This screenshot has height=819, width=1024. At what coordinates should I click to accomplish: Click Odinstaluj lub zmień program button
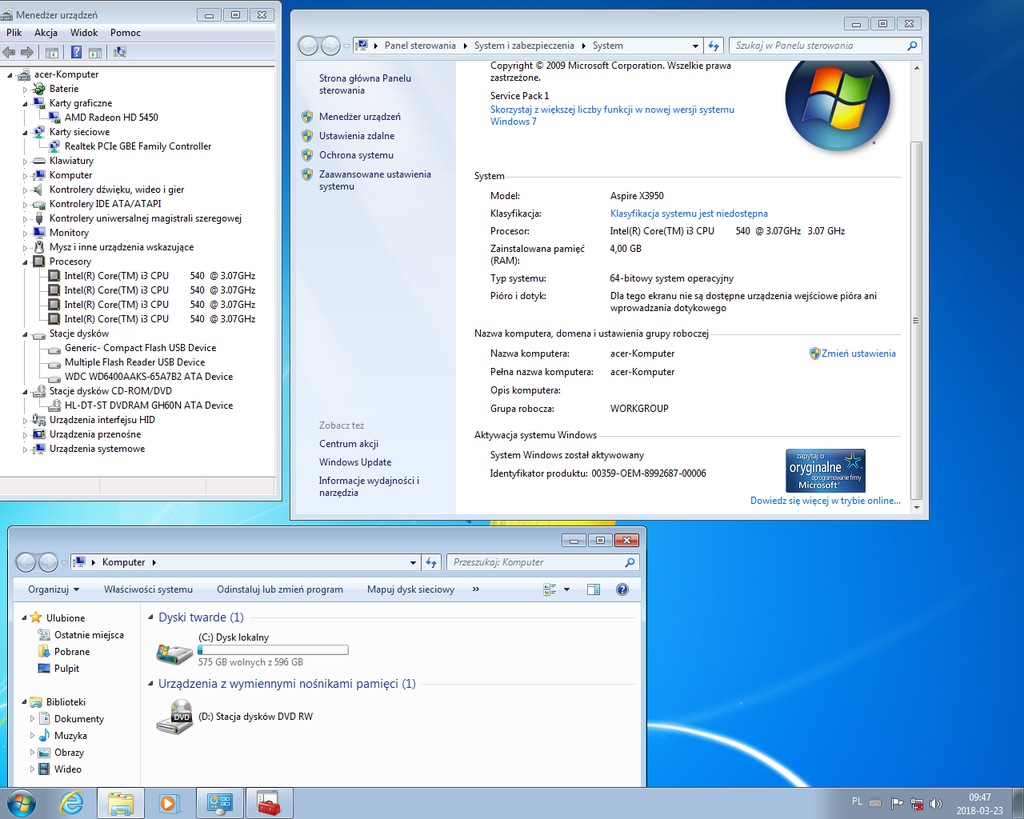click(x=280, y=589)
